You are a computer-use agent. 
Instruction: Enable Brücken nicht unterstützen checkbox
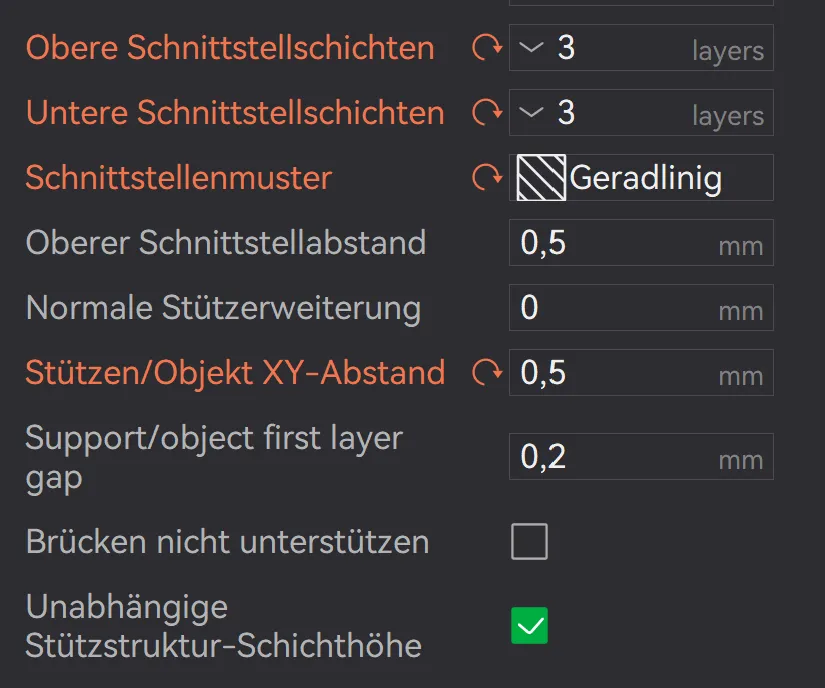529,541
